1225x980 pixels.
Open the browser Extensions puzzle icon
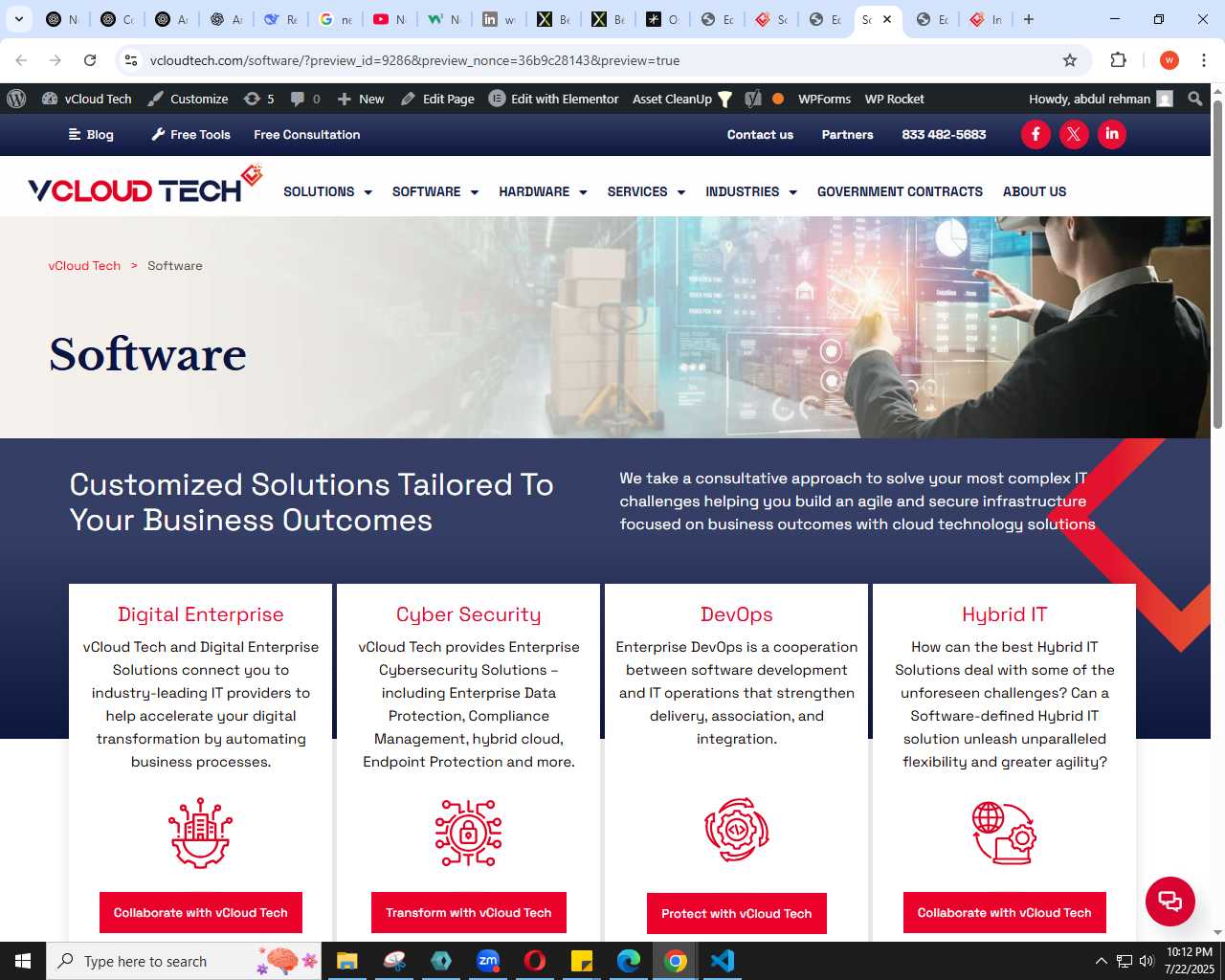pos(1118,60)
